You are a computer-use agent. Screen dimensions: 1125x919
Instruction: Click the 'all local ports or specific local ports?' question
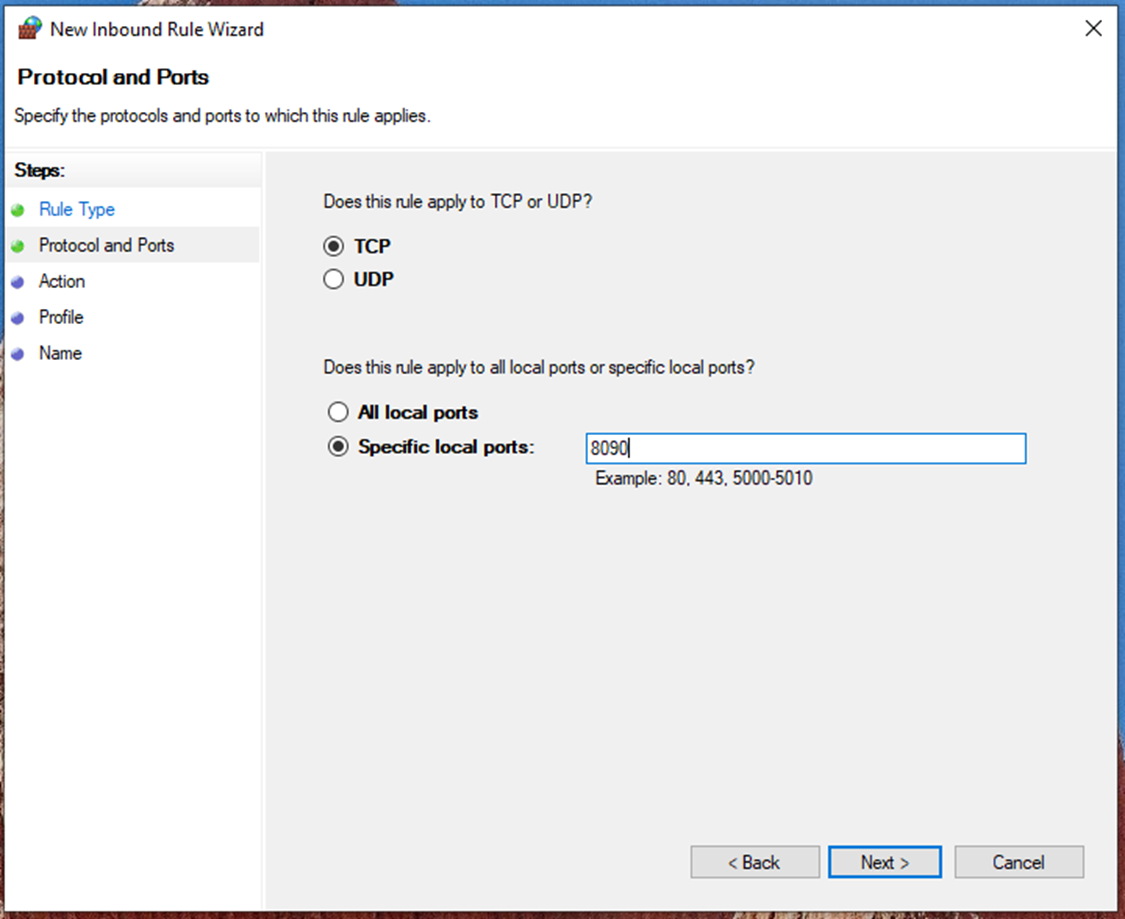pos(539,367)
